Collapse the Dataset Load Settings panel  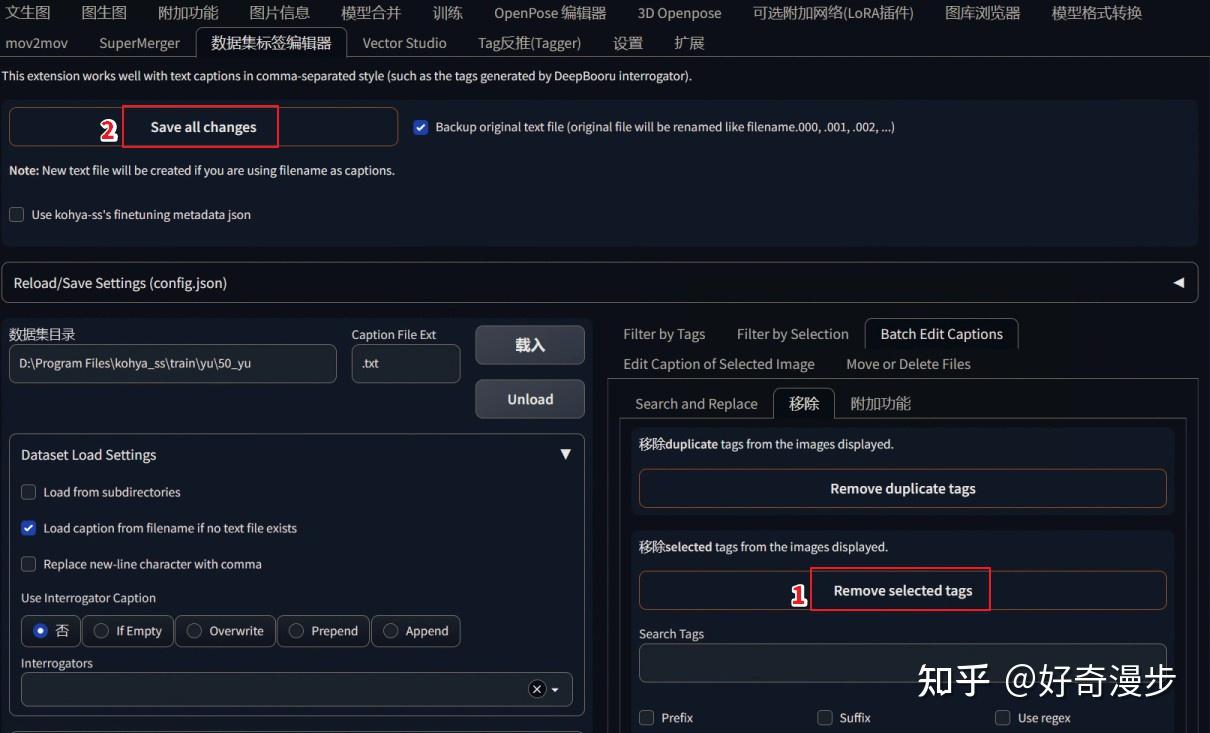[x=566, y=453]
